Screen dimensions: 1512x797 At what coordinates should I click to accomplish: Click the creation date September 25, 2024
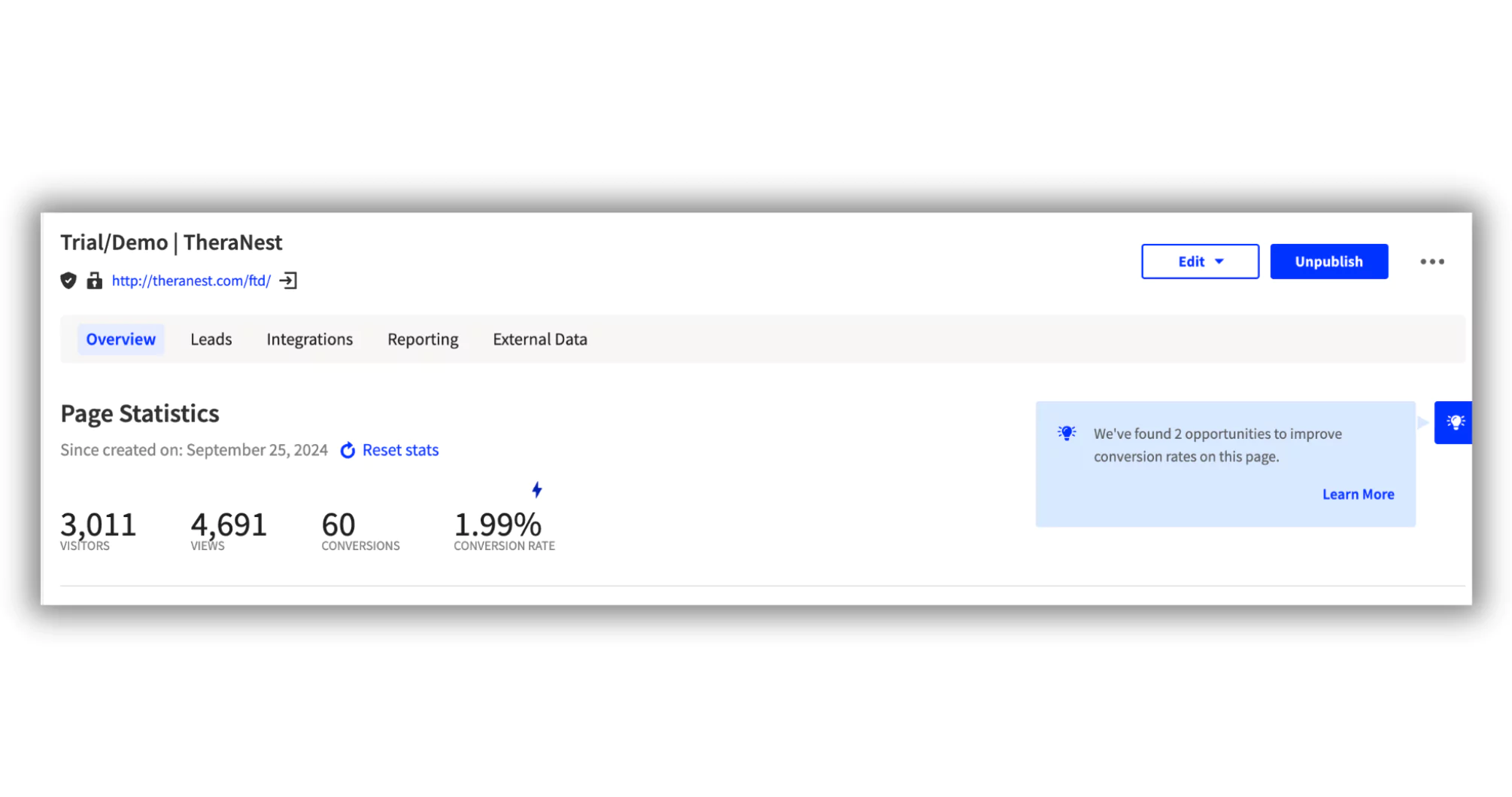pyautogui.click(x=257, y=450)
